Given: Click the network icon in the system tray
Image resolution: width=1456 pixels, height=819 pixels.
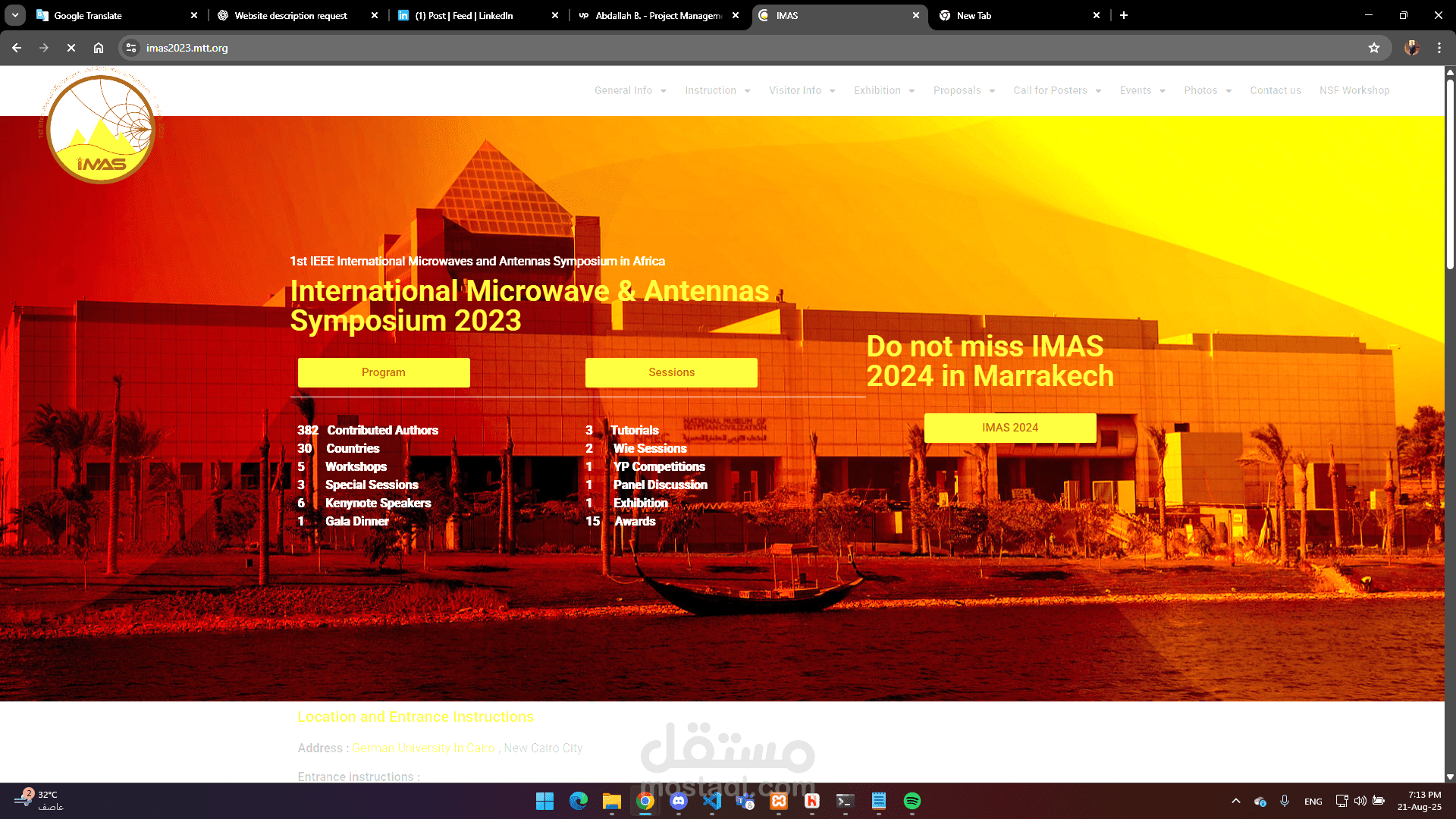Looking at the screenshot, I should pyautogui.click(x=1341, y=801).
